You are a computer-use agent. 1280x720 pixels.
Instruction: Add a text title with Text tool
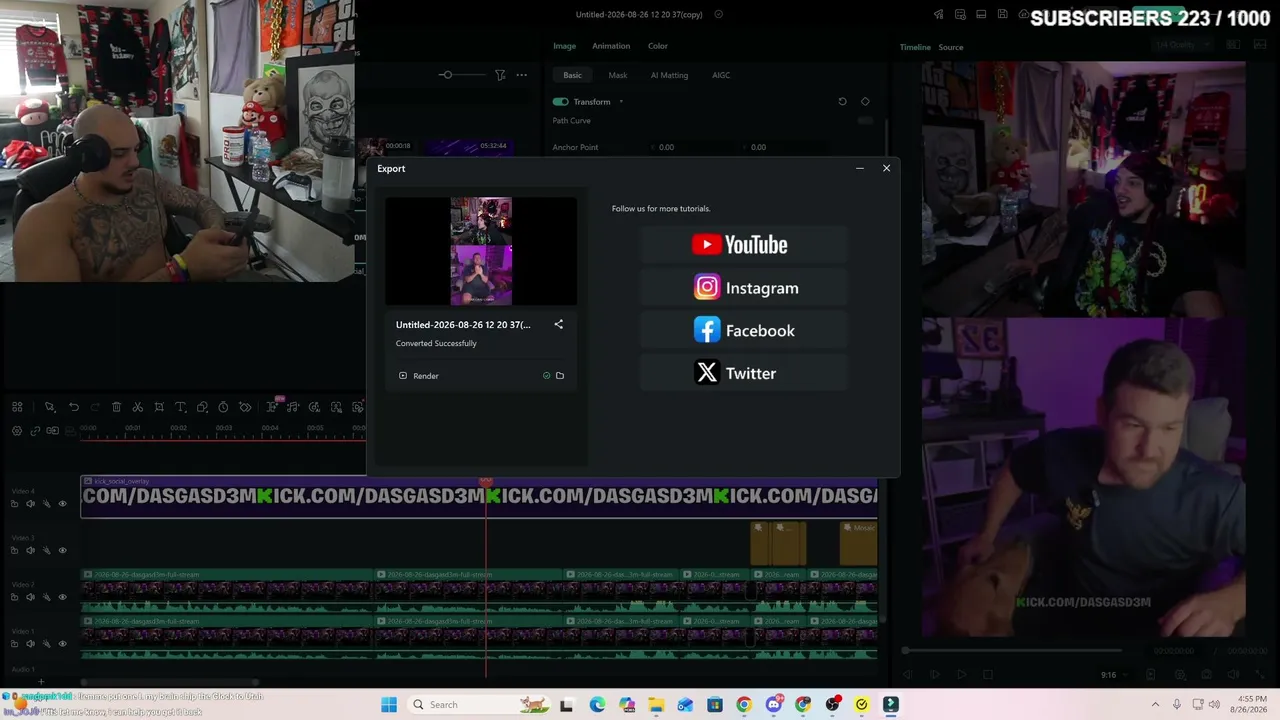(181, 407)
